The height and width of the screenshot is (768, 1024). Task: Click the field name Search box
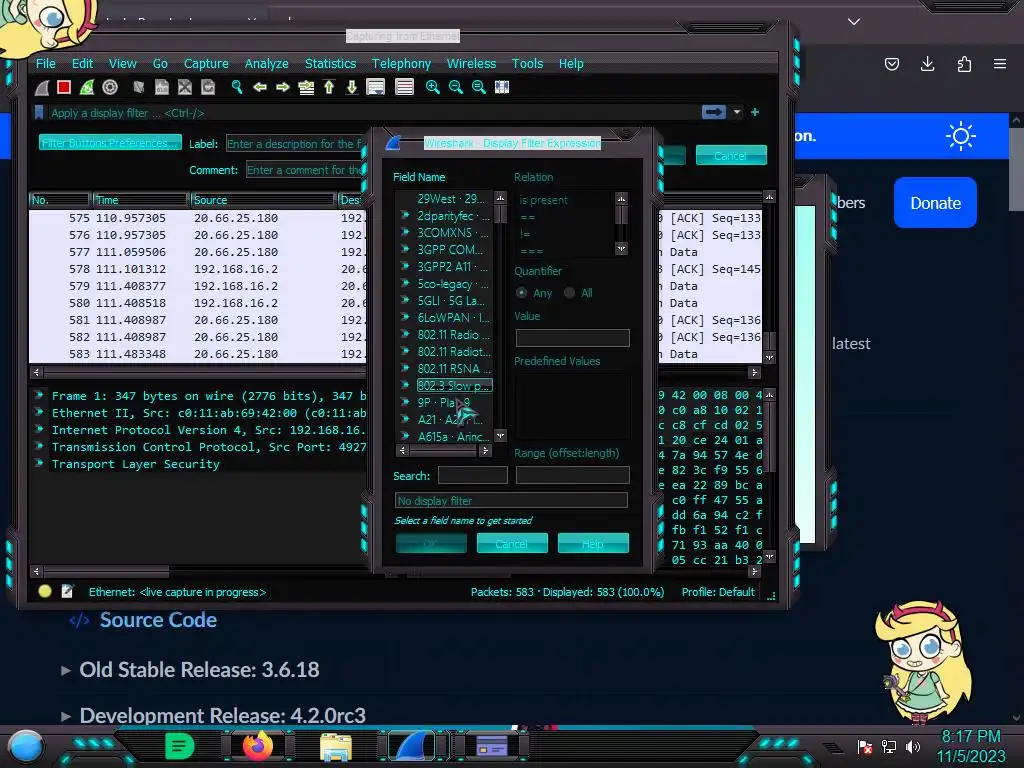pyautogui.click(x=473, y=475)
